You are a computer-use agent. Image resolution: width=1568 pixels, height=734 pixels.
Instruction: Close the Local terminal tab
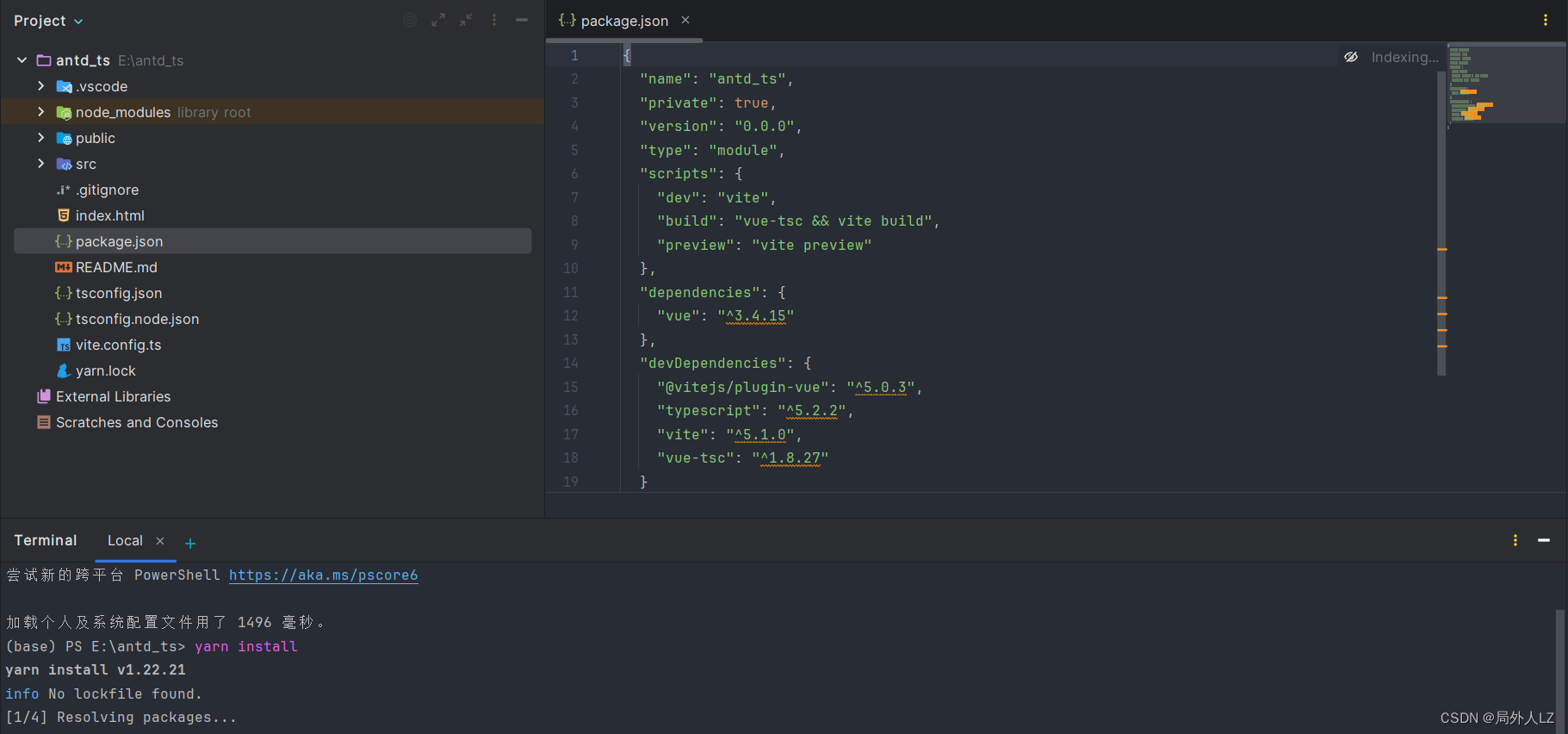160,541
